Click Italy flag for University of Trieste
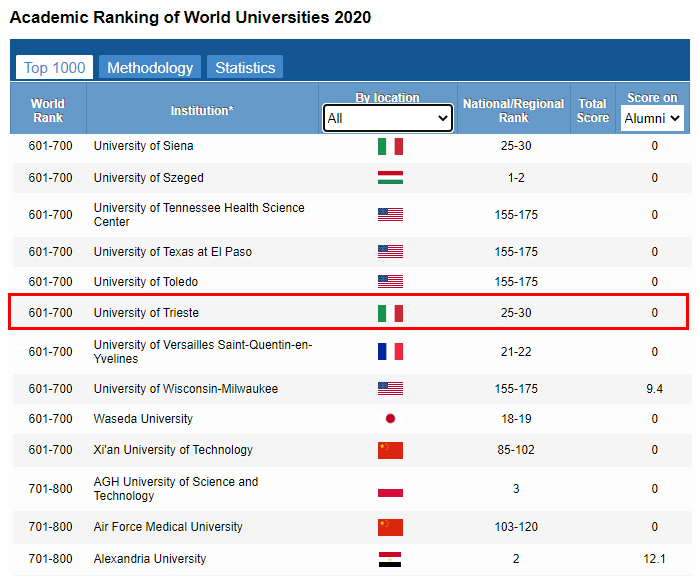697x576 pixels. pyautogui.click(x=390, y=313)
